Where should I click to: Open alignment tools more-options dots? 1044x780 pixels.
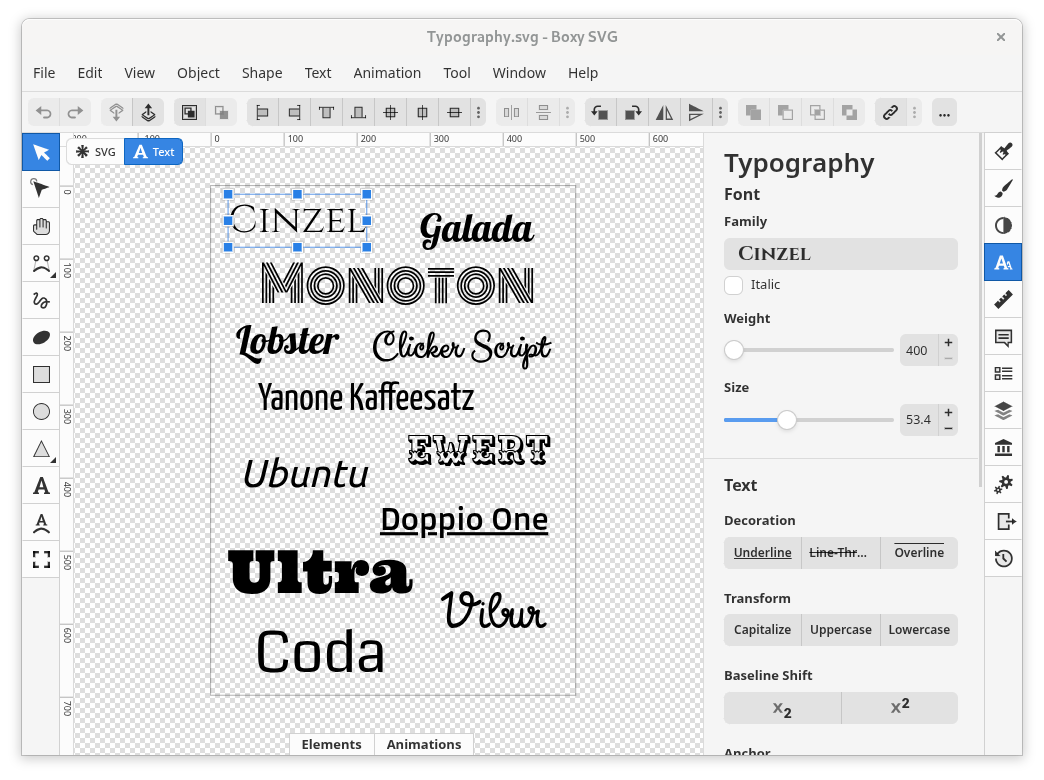(479, 113)
